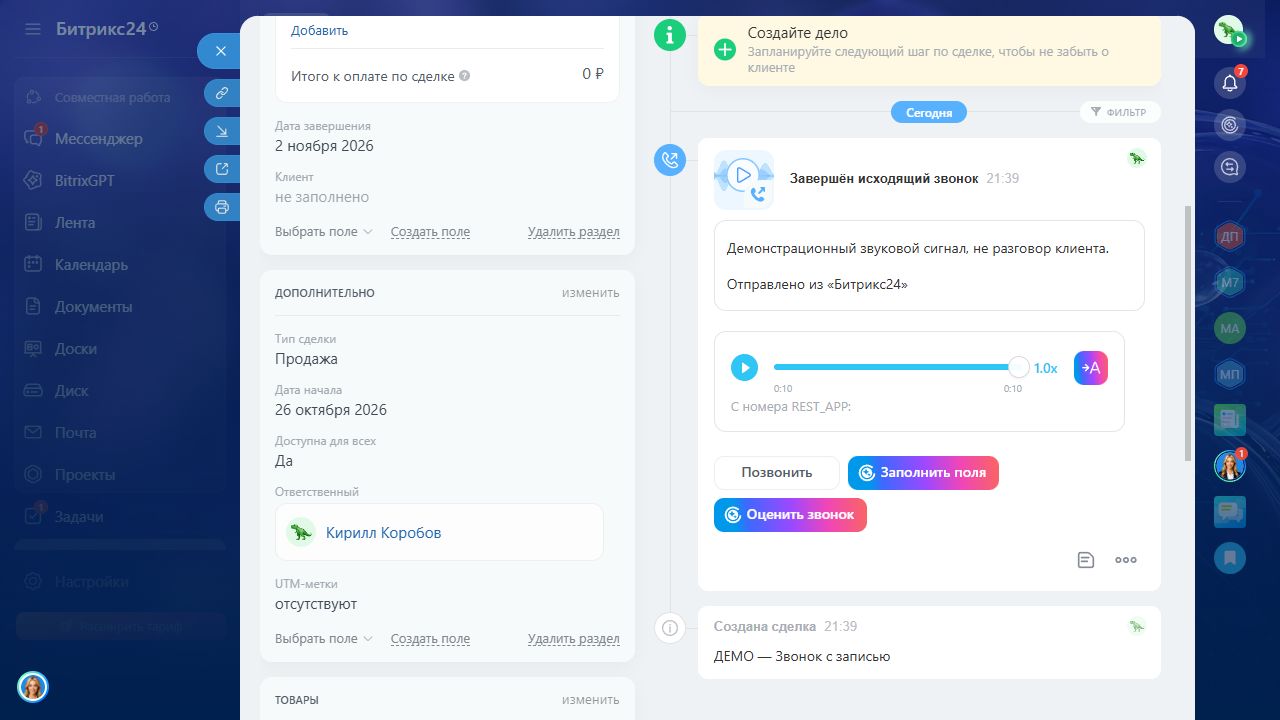Open Задачи in the left menu
Image resolution: width=1280 pixels, height=720 pixels.
[79, 517]
